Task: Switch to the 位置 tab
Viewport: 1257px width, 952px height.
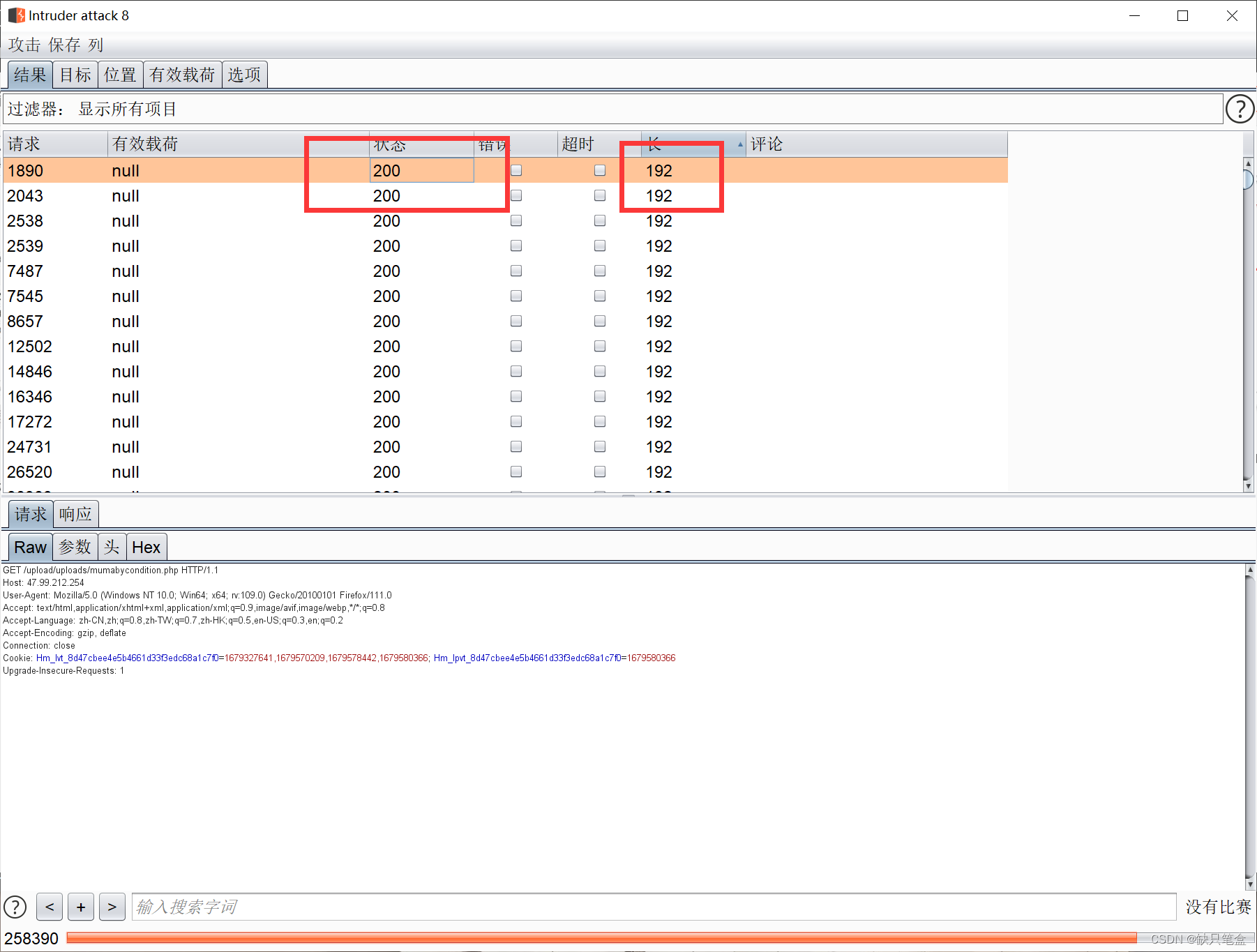Action: pos(120,75)
